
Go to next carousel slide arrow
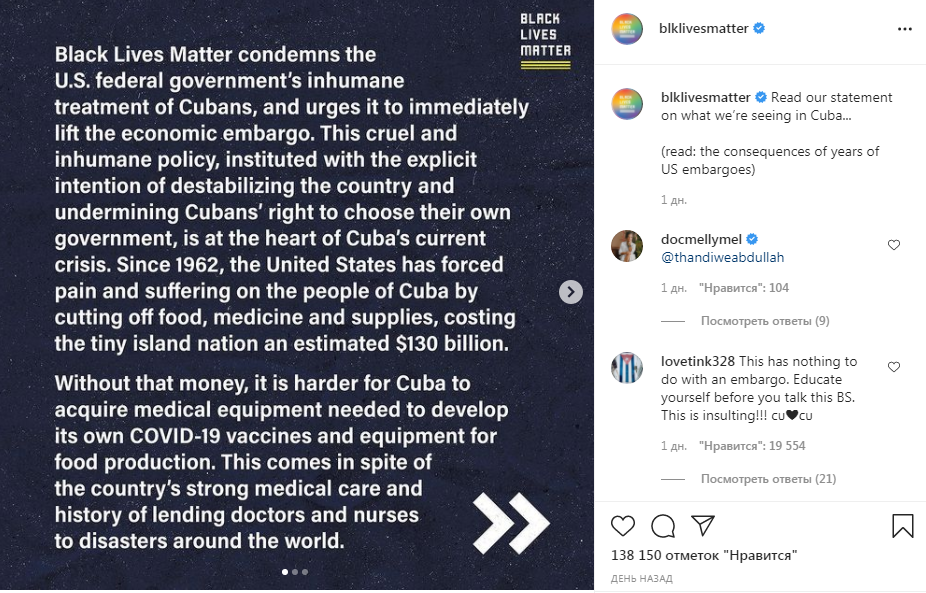(570, 292)
